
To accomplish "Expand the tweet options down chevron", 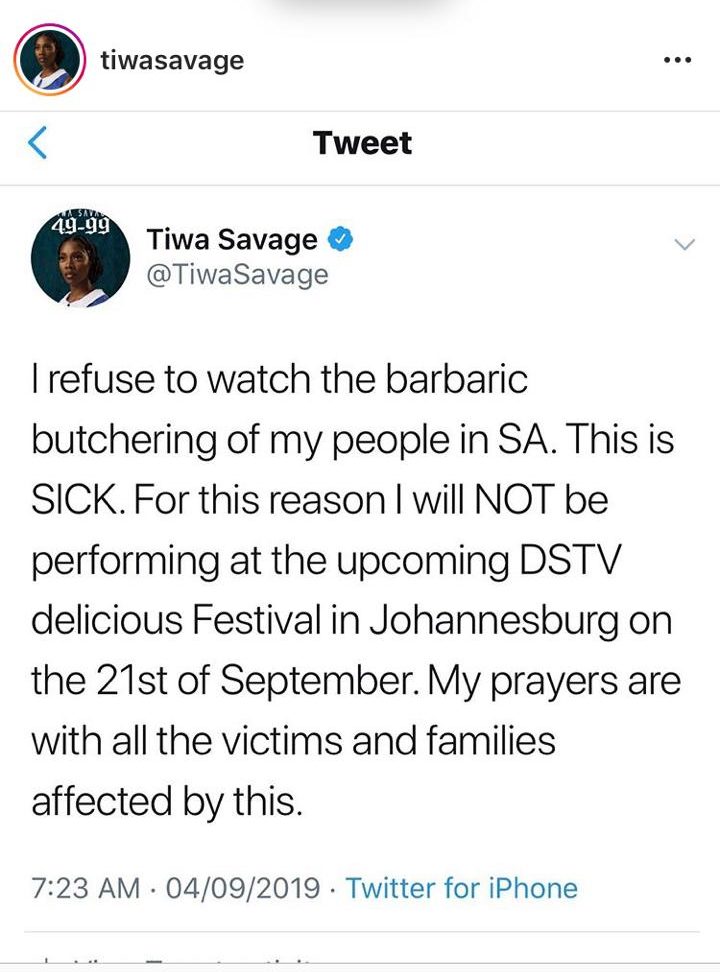I will [685, 244].
